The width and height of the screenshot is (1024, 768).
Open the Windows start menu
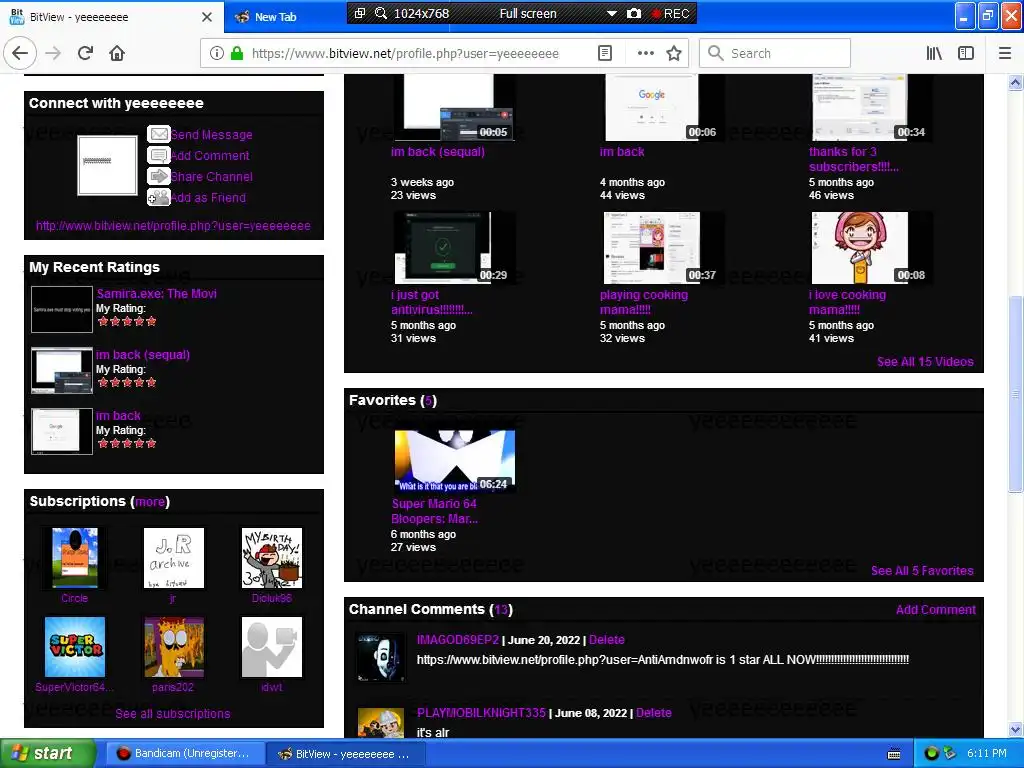tap(47, 754)
